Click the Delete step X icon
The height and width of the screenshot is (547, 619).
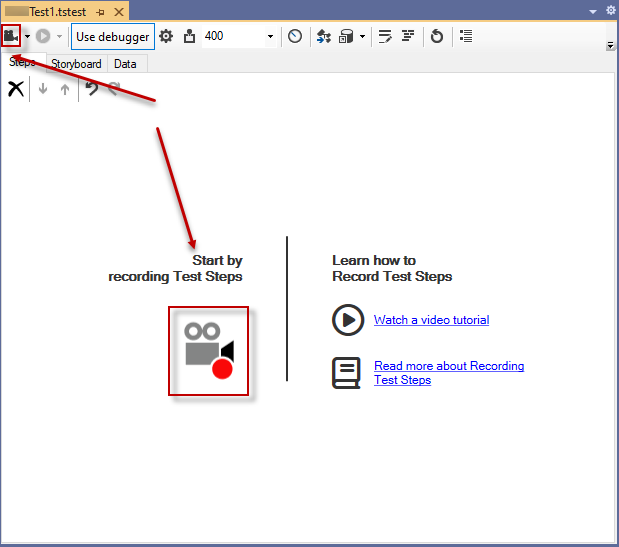click(x=16, y=88)
